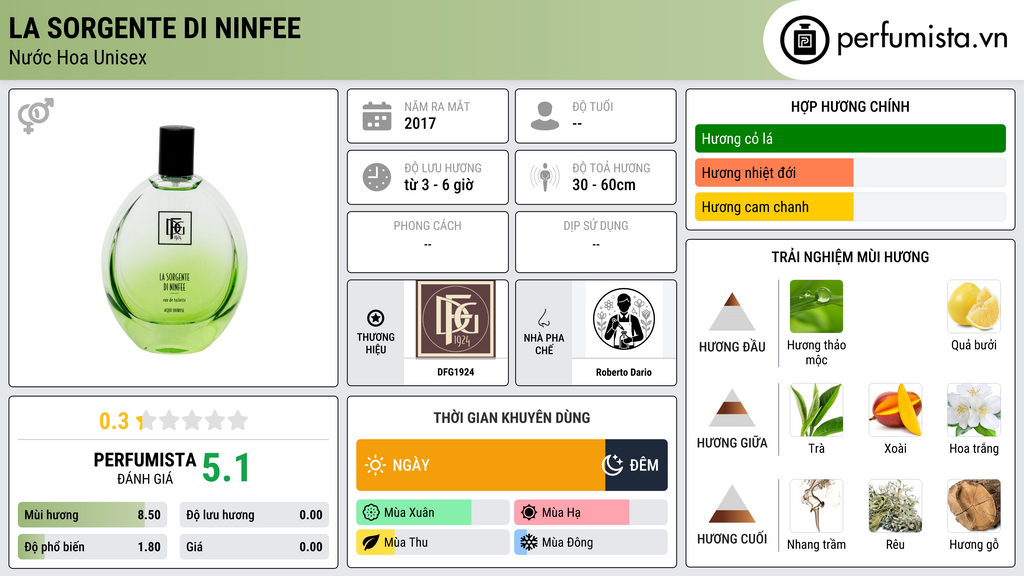Click the Roberto Dario perfumer name
Screen dimensions: 1024x576
pos(624,372)
